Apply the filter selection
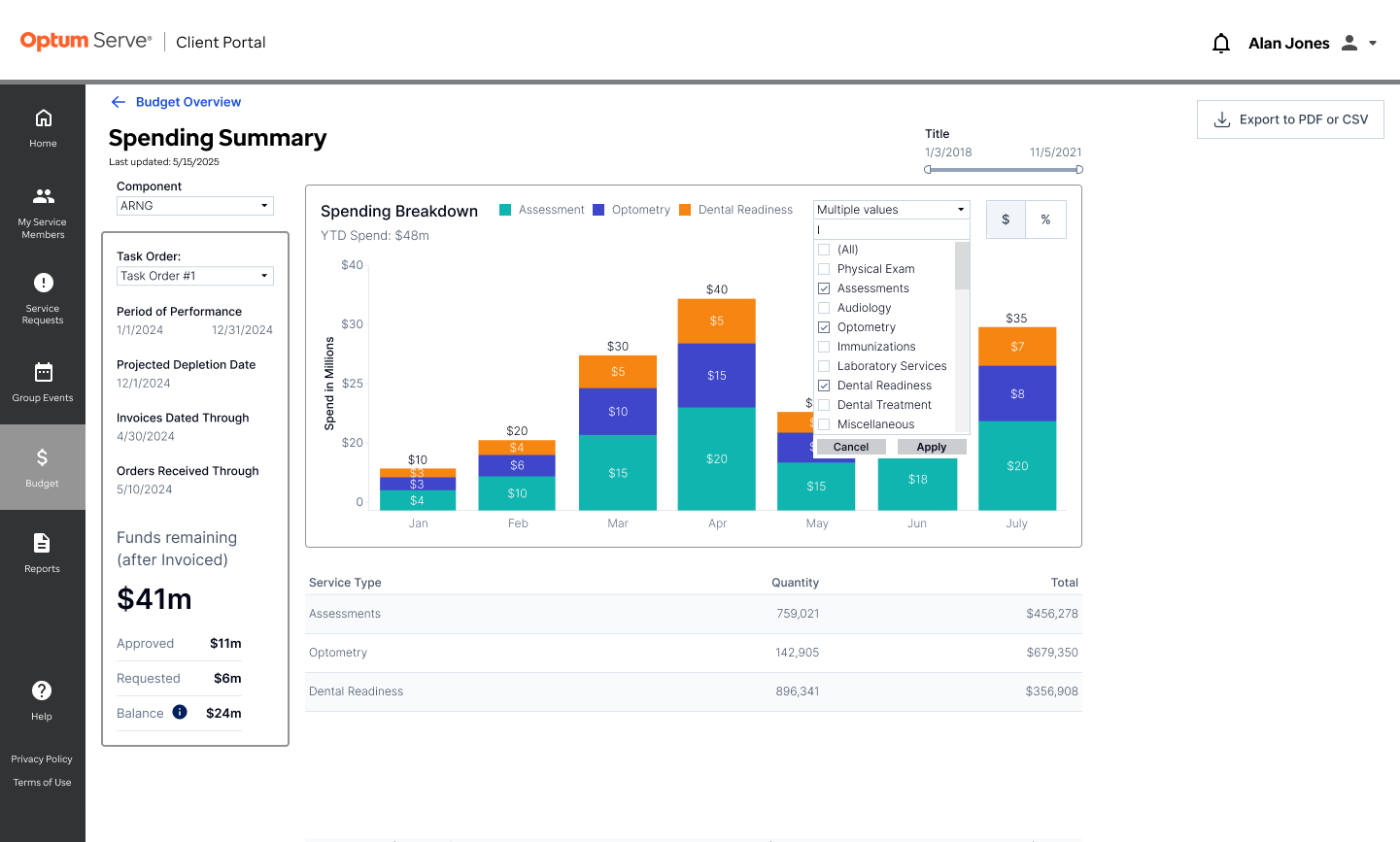Image resolution: width=1400 pixels, height=842 pixels. click(x=932, y=447)
